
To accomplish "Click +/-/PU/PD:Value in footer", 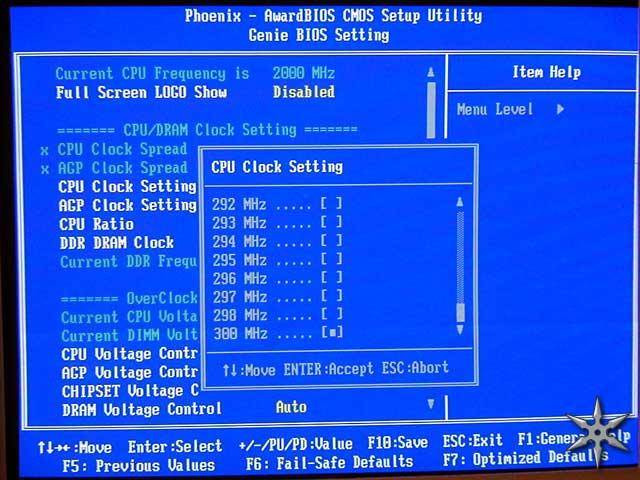I will (x=296, y=445).
